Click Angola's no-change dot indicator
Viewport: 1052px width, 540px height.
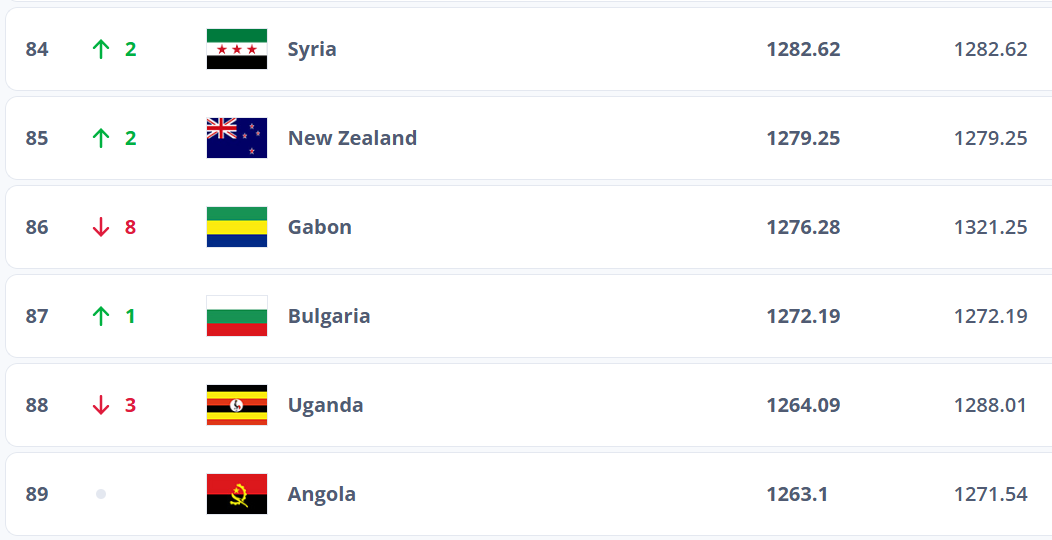(x=100, y=494)
